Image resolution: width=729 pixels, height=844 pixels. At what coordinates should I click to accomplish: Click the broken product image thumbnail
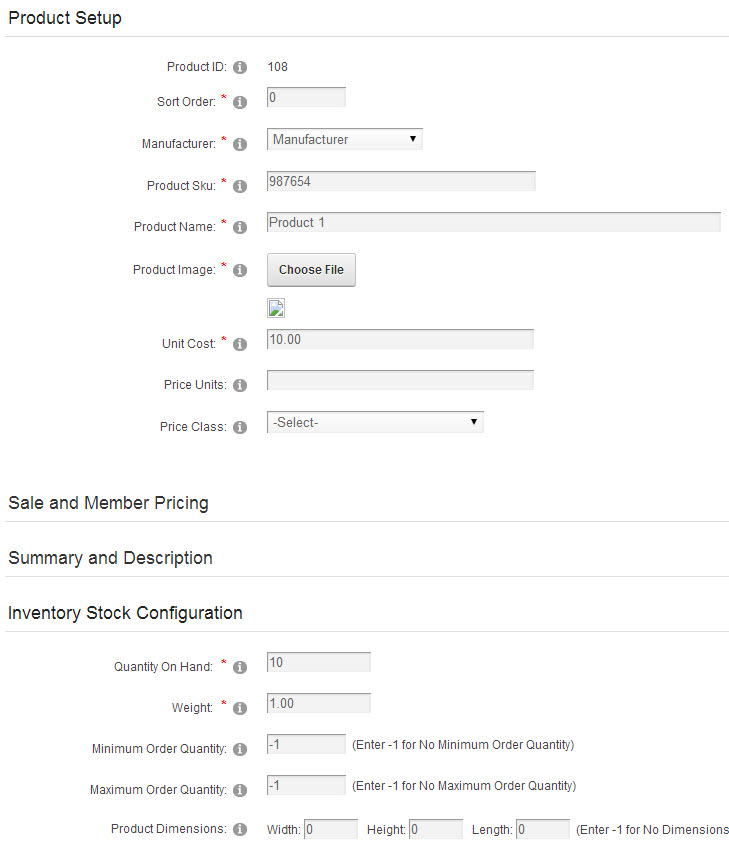(x=276, y=308)
